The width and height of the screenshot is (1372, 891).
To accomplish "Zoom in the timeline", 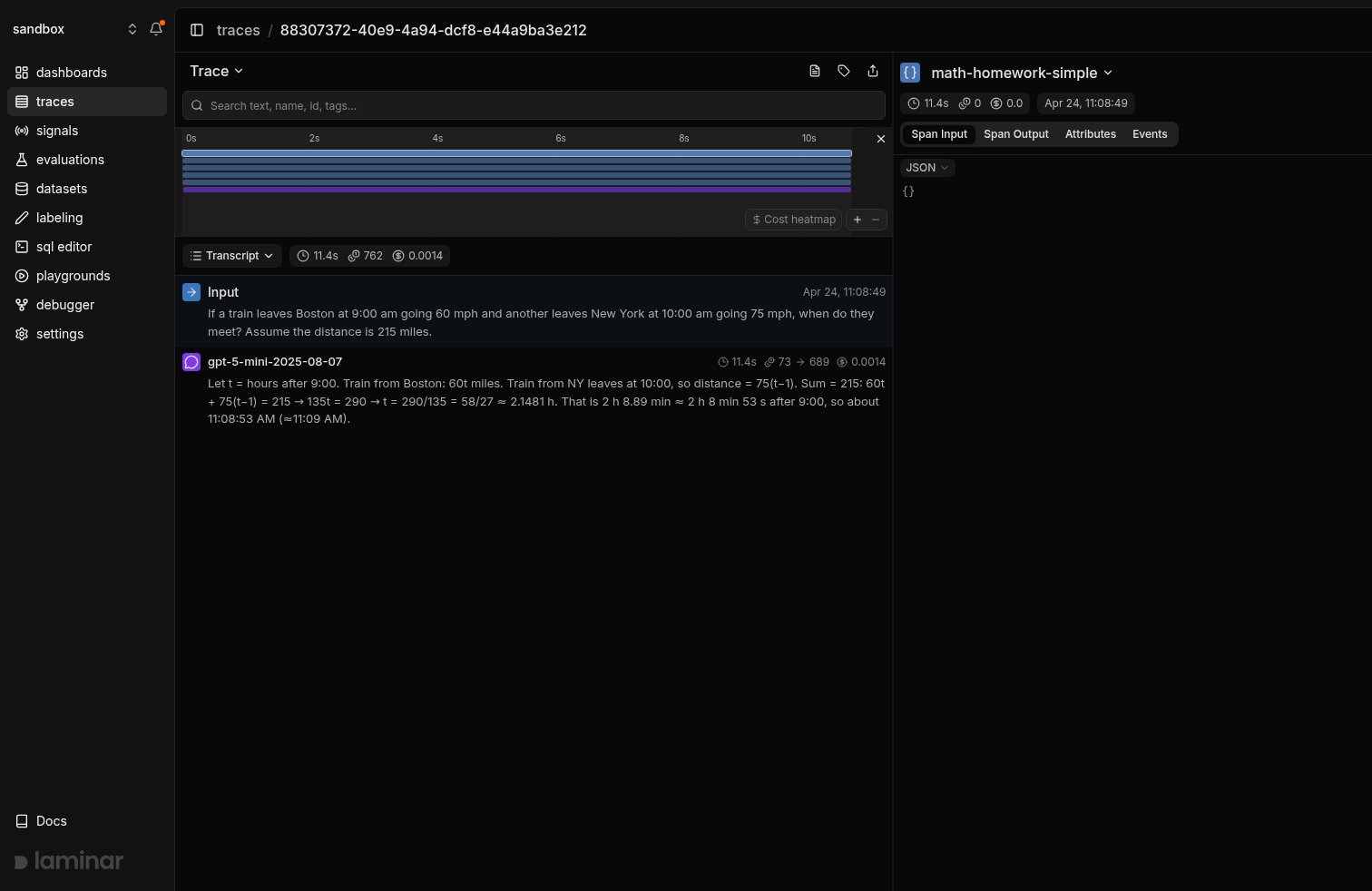I will tap(857, 220).
